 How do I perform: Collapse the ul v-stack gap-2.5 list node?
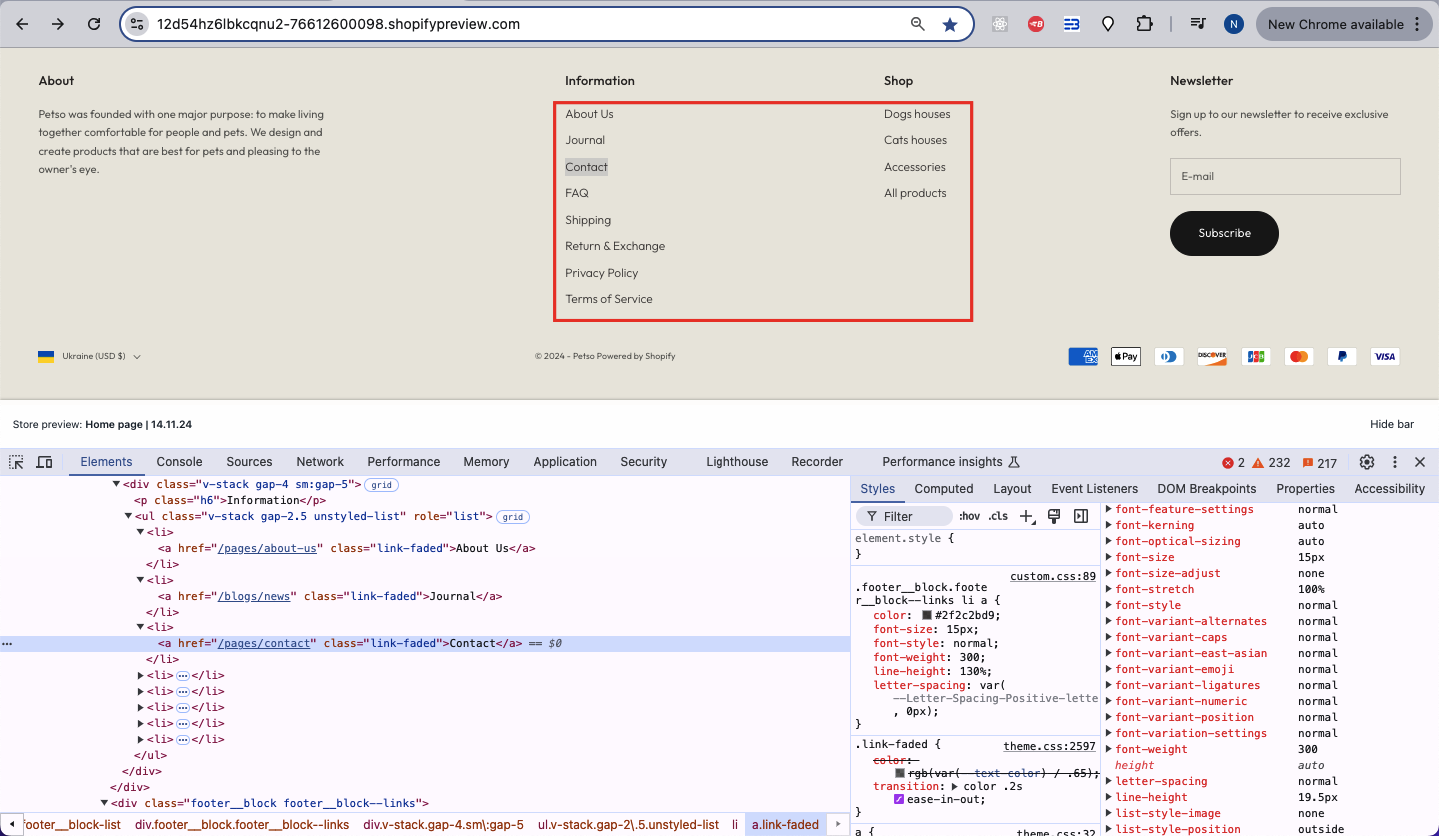coord(129,516)
